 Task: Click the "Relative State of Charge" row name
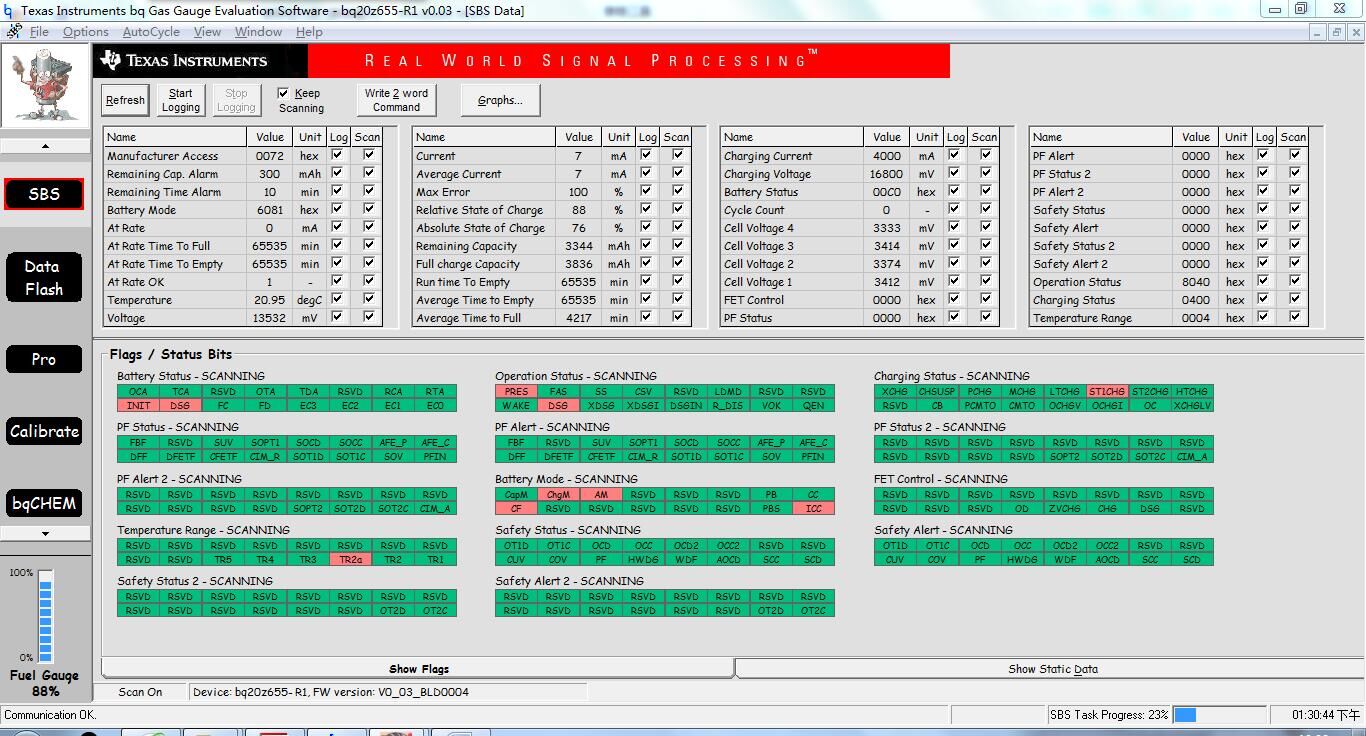click(x=479, y=210)
